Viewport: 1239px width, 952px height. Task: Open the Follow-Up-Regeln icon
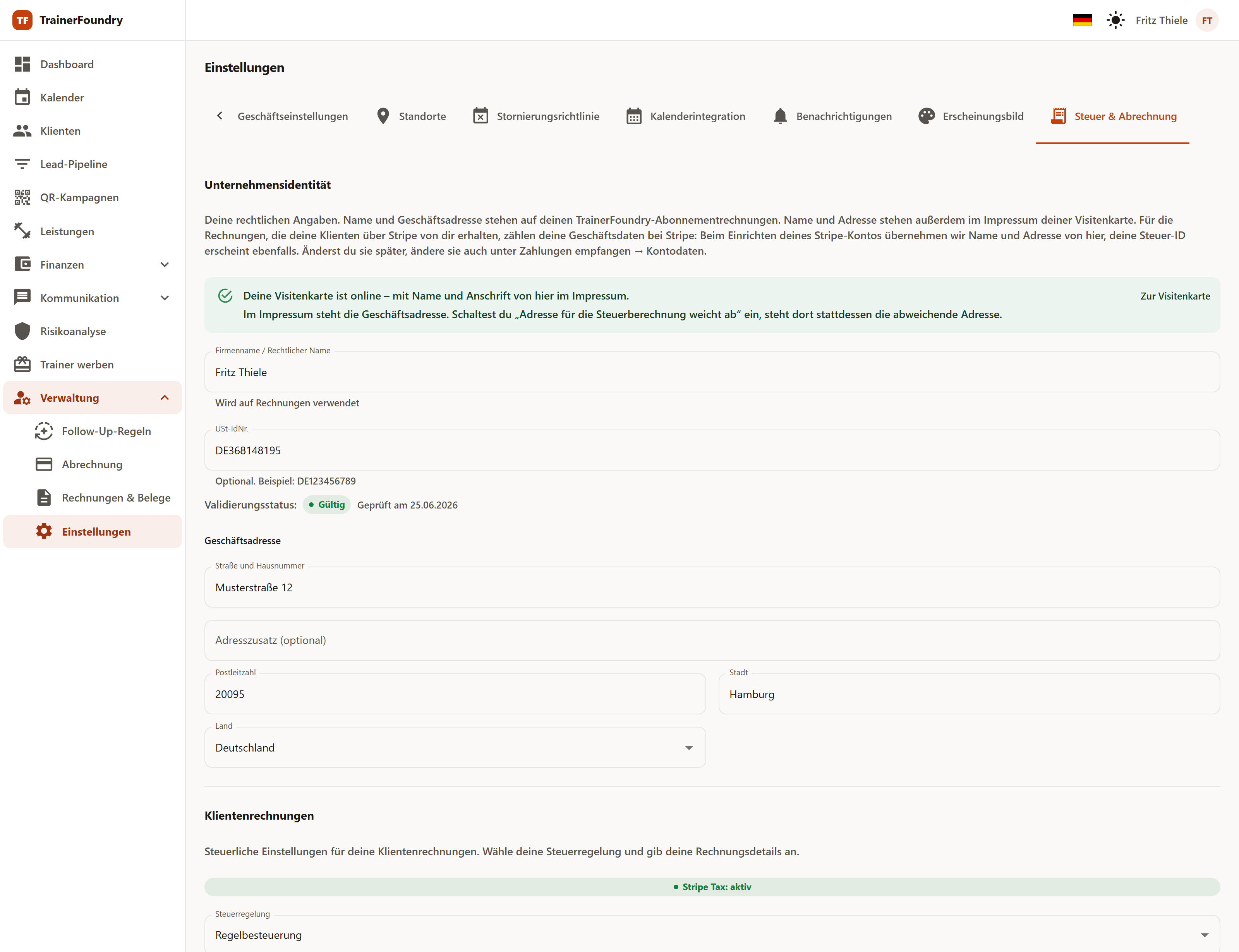(x=44, y=431)
